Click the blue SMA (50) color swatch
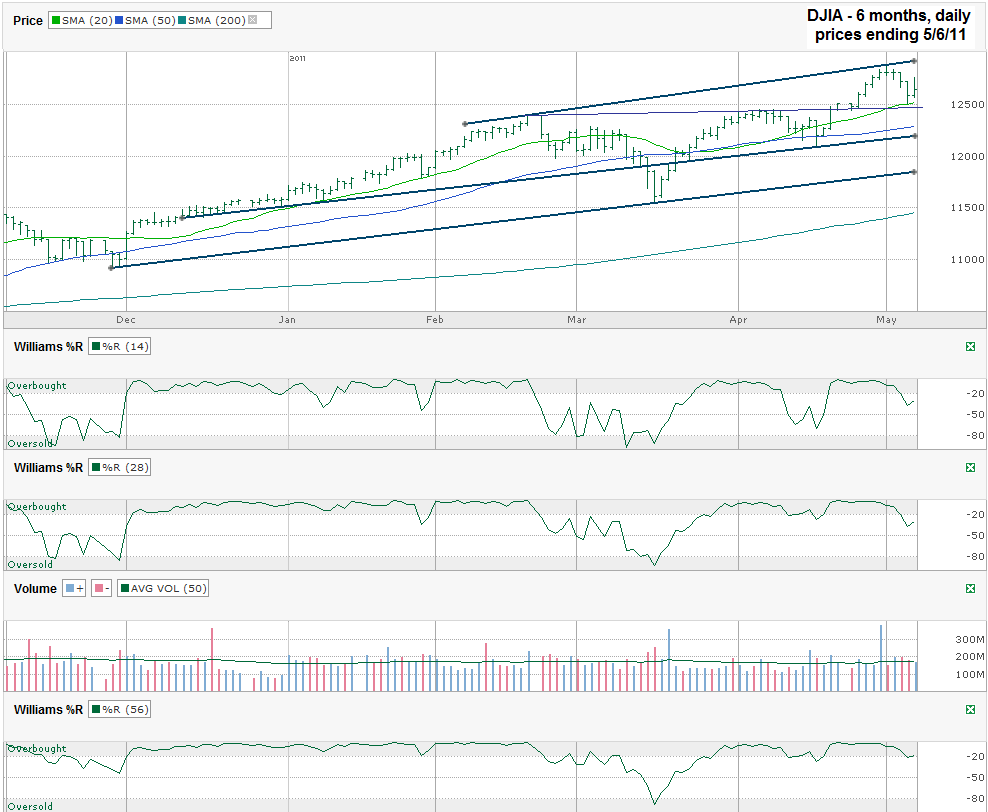The height and width of the screenshot is (812, 988). point(119,20)
